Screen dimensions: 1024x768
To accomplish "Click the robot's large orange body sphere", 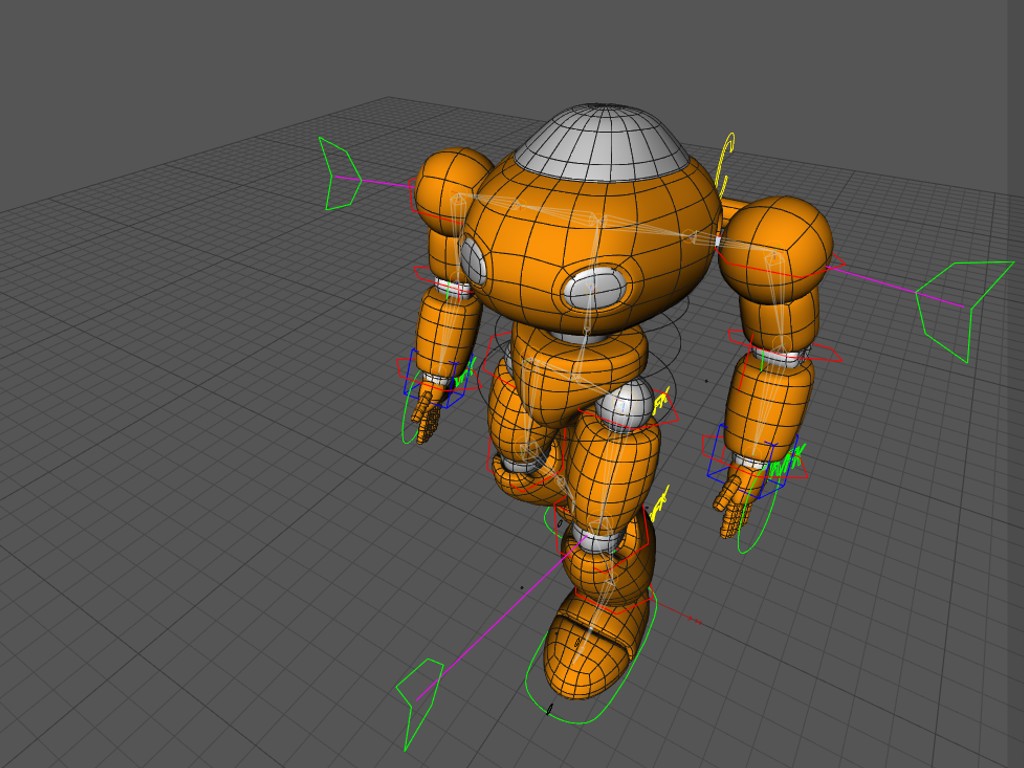I will (591, 242).
